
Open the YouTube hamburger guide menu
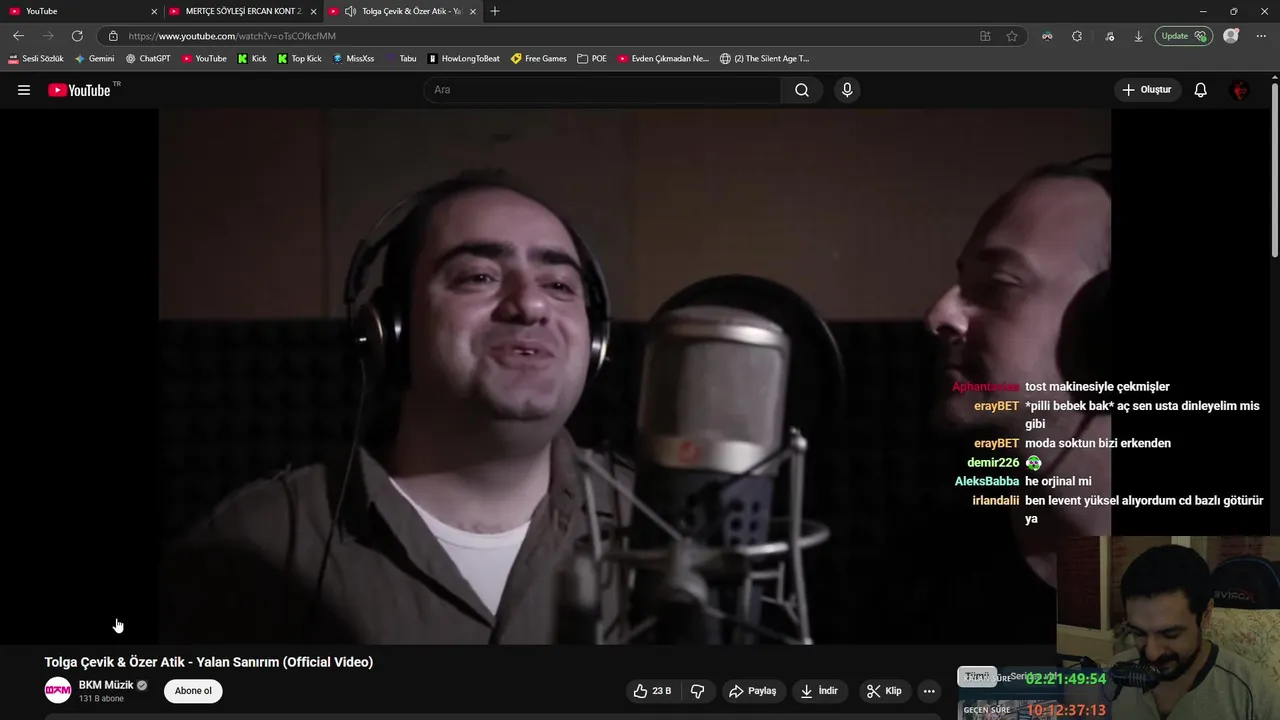tap(24, 90)
